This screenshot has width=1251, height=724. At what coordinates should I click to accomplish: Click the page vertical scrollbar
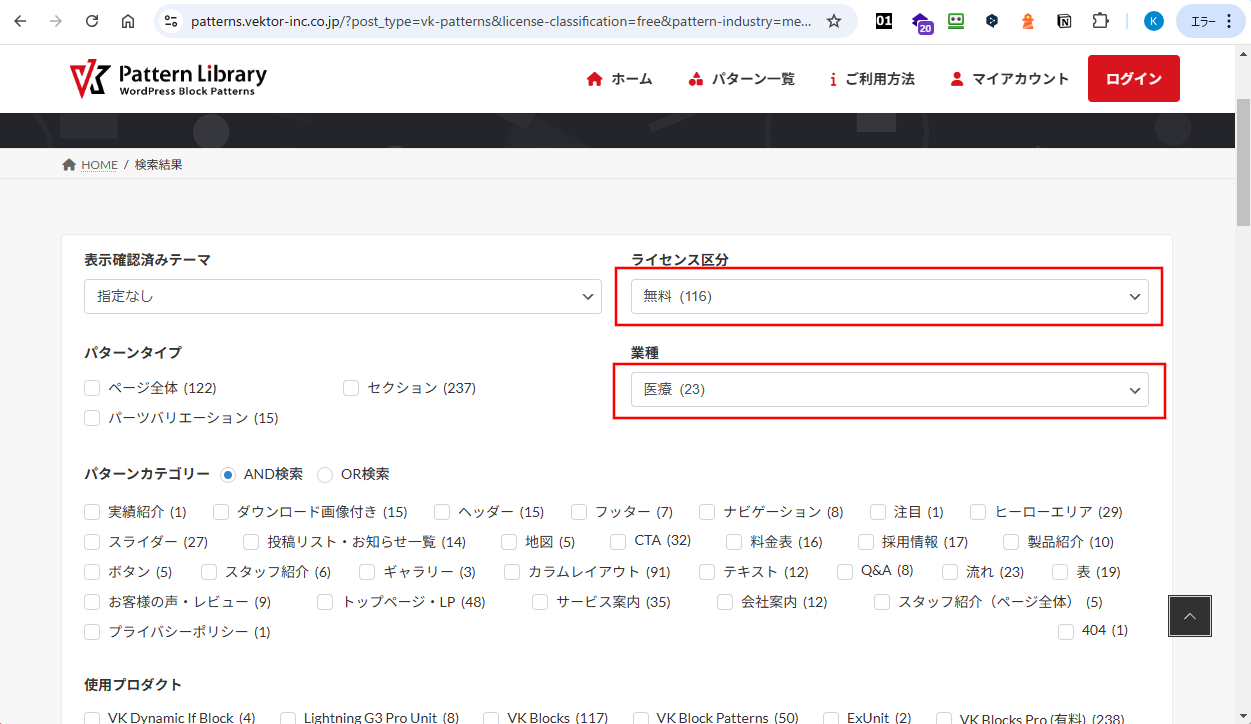click(x=1243, y=400)
